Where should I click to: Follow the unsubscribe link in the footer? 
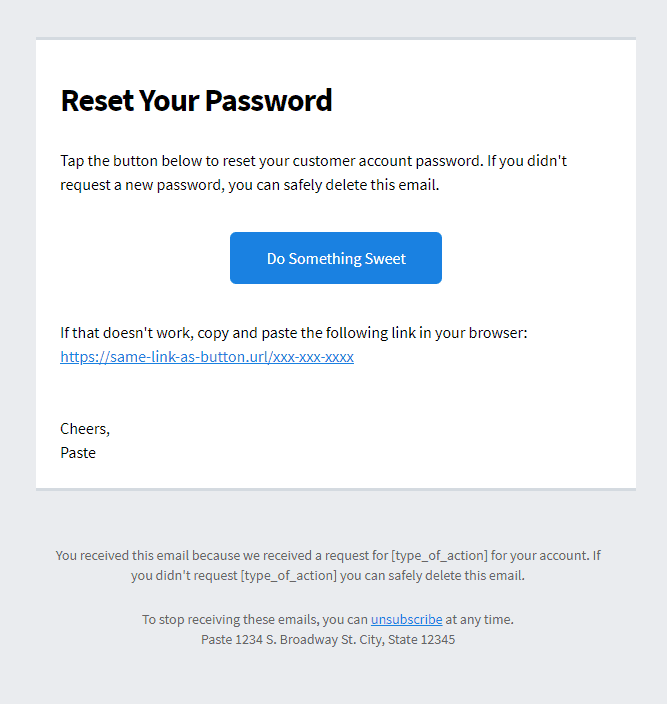tap(406, 619)
